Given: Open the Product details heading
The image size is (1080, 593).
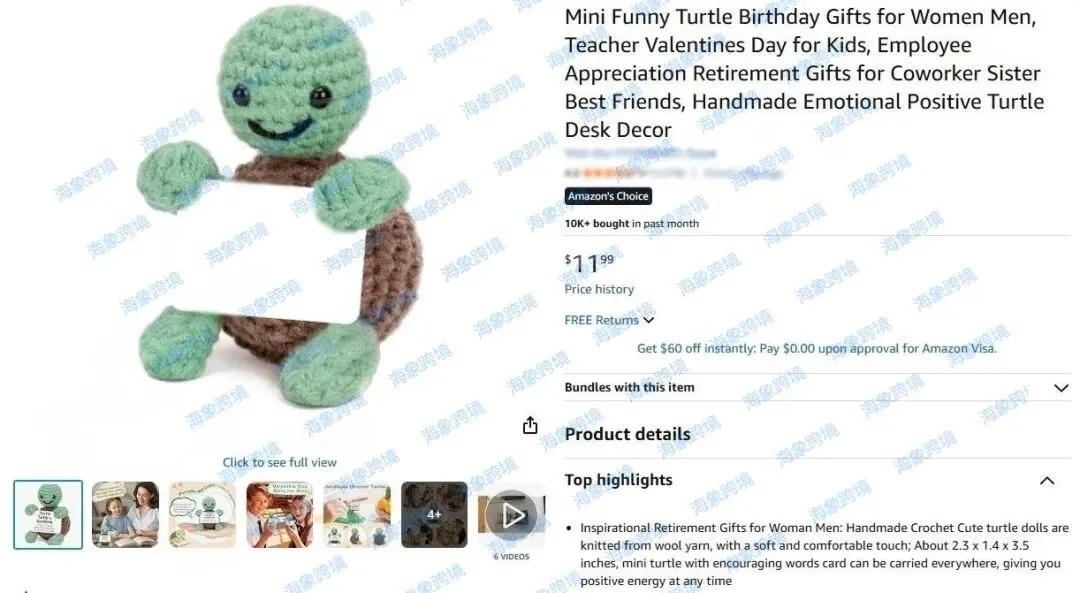Looking at the screenshot, I should click(x=627, y=435).
